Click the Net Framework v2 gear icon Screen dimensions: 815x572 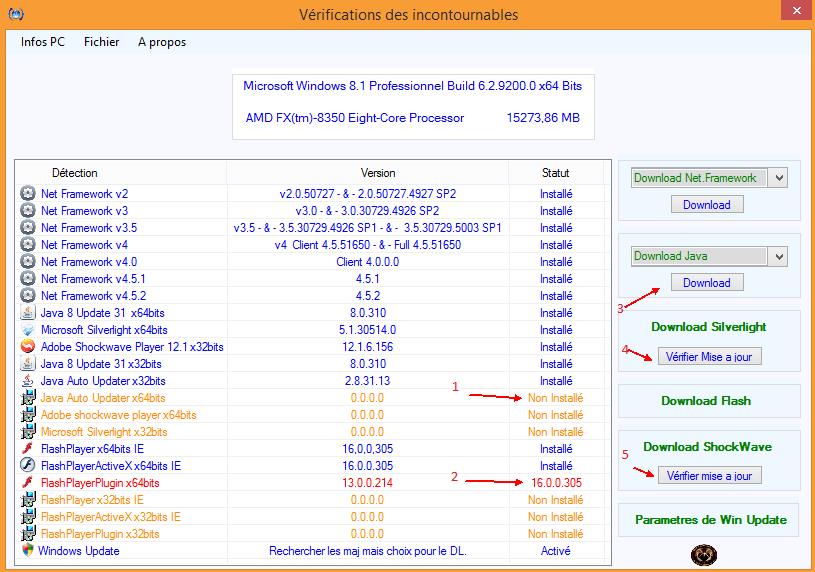tap(28, 193)
